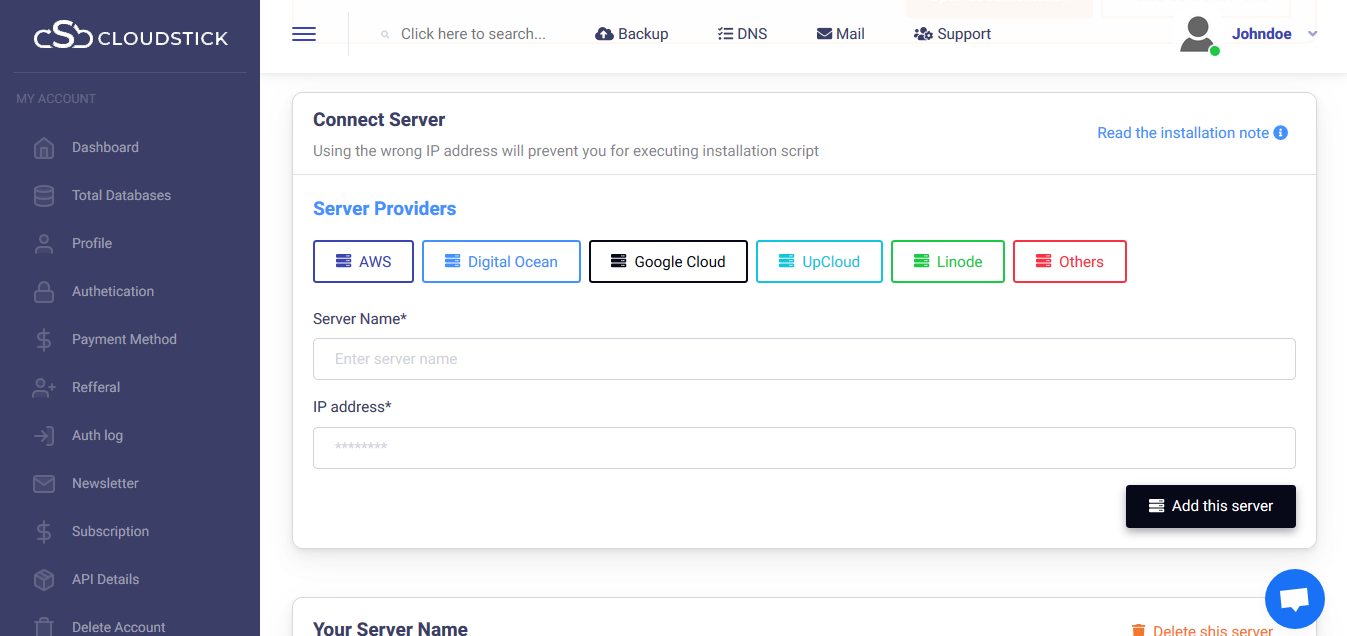Open the Johndoe profile avatar menu

coord(1198,35)
